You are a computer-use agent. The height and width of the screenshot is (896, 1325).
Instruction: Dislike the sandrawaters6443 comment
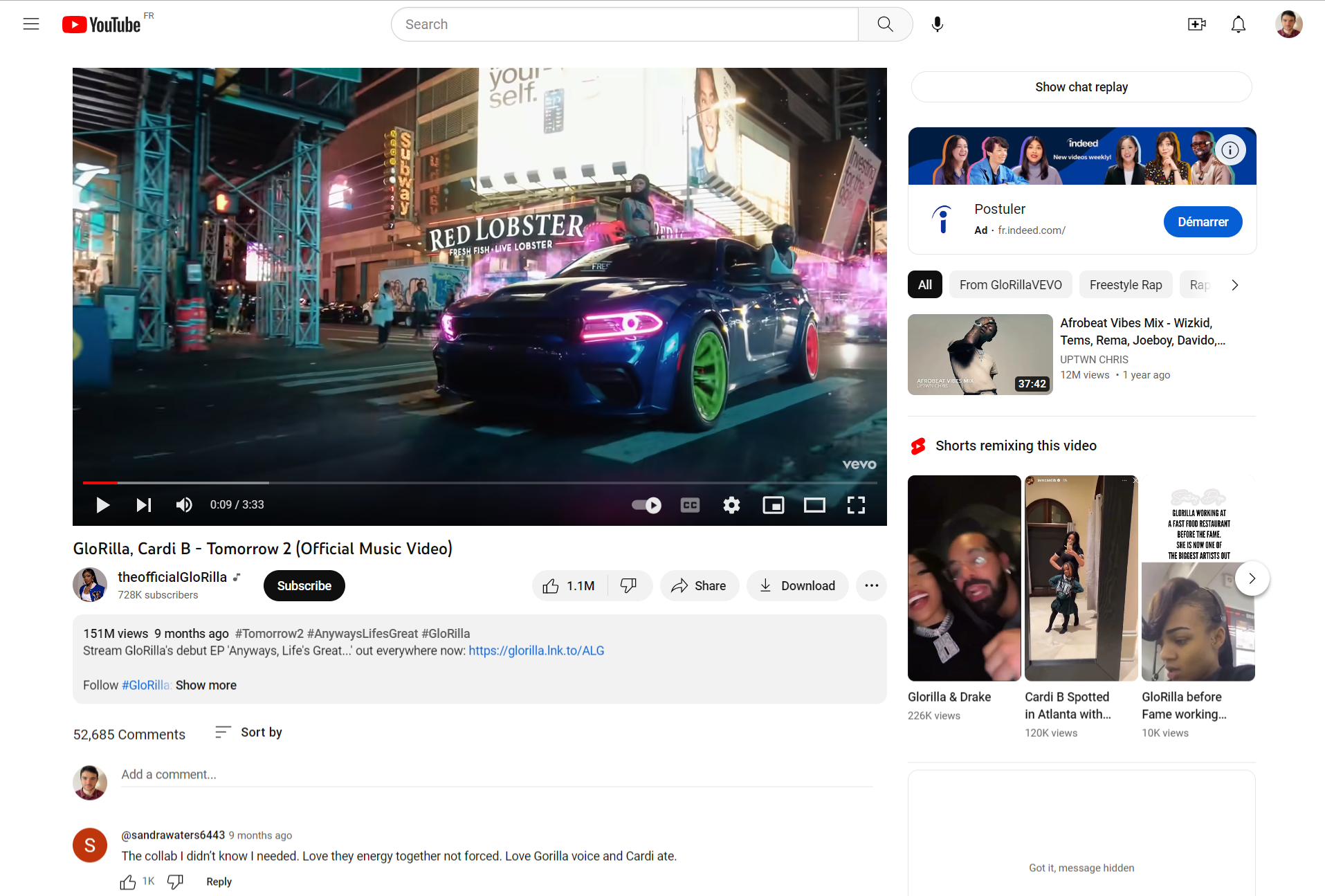pyautogui.click(x=175, y=882)
